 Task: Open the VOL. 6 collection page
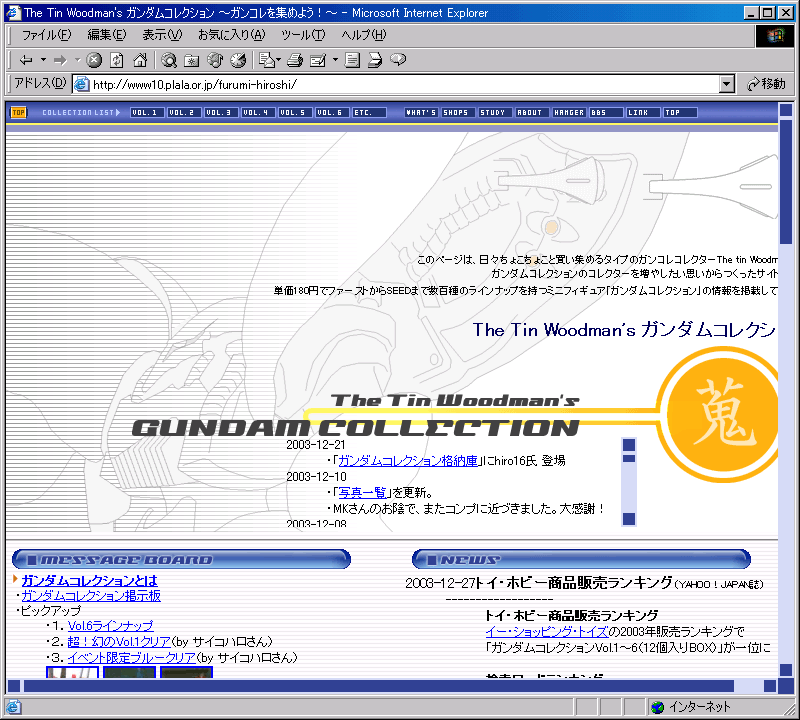(332, 112)
